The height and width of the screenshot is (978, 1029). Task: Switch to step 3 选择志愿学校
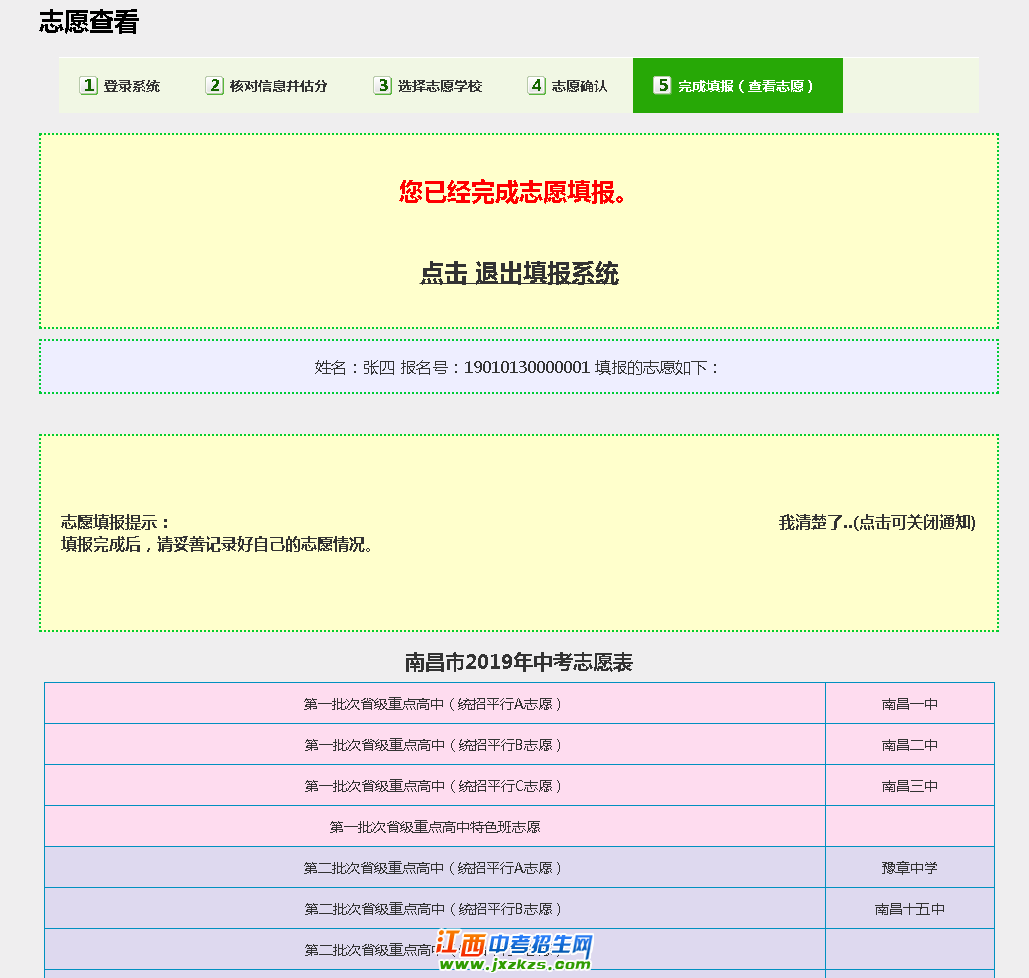pos(428,86)
